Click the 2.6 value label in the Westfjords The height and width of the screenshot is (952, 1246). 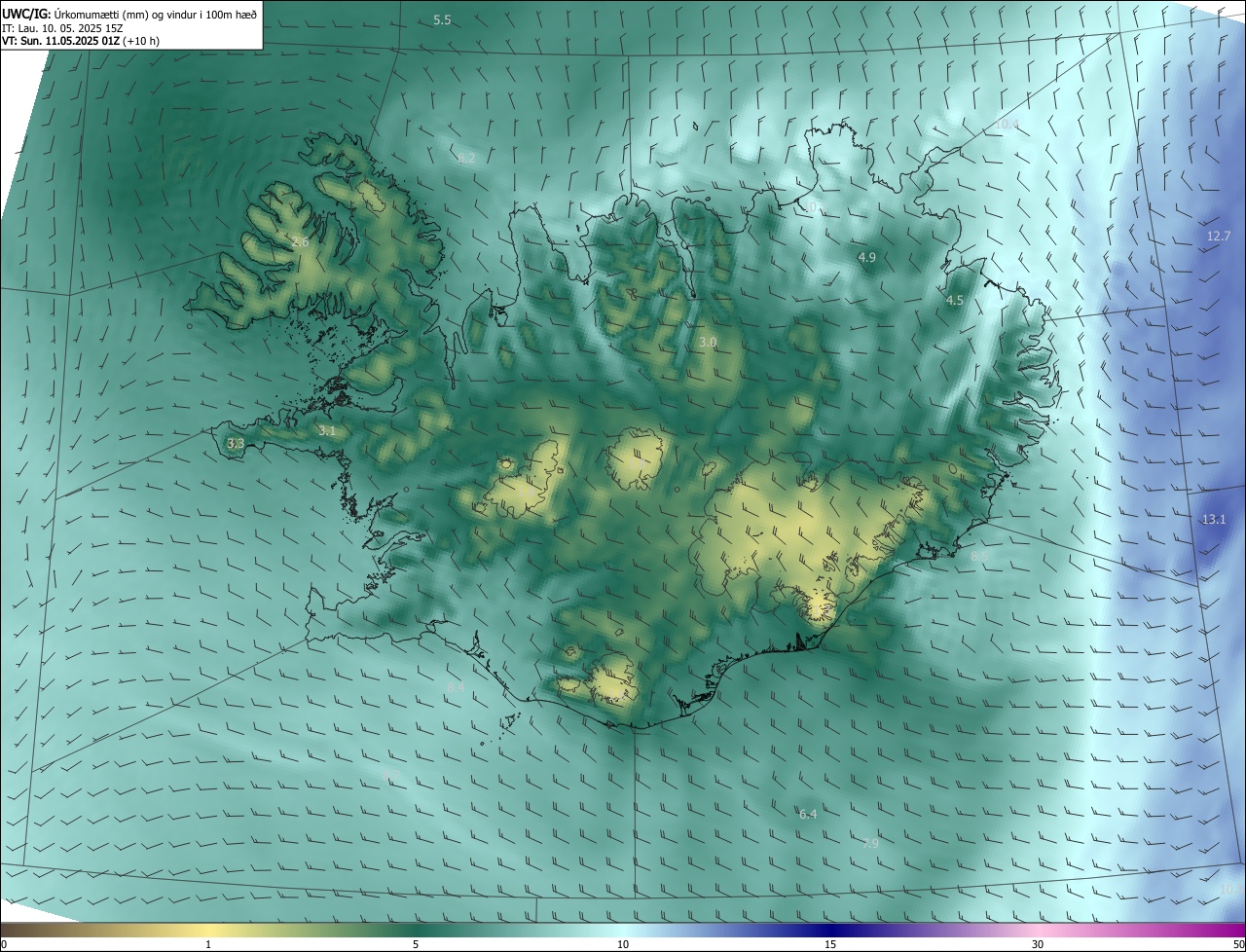(300, 241)
